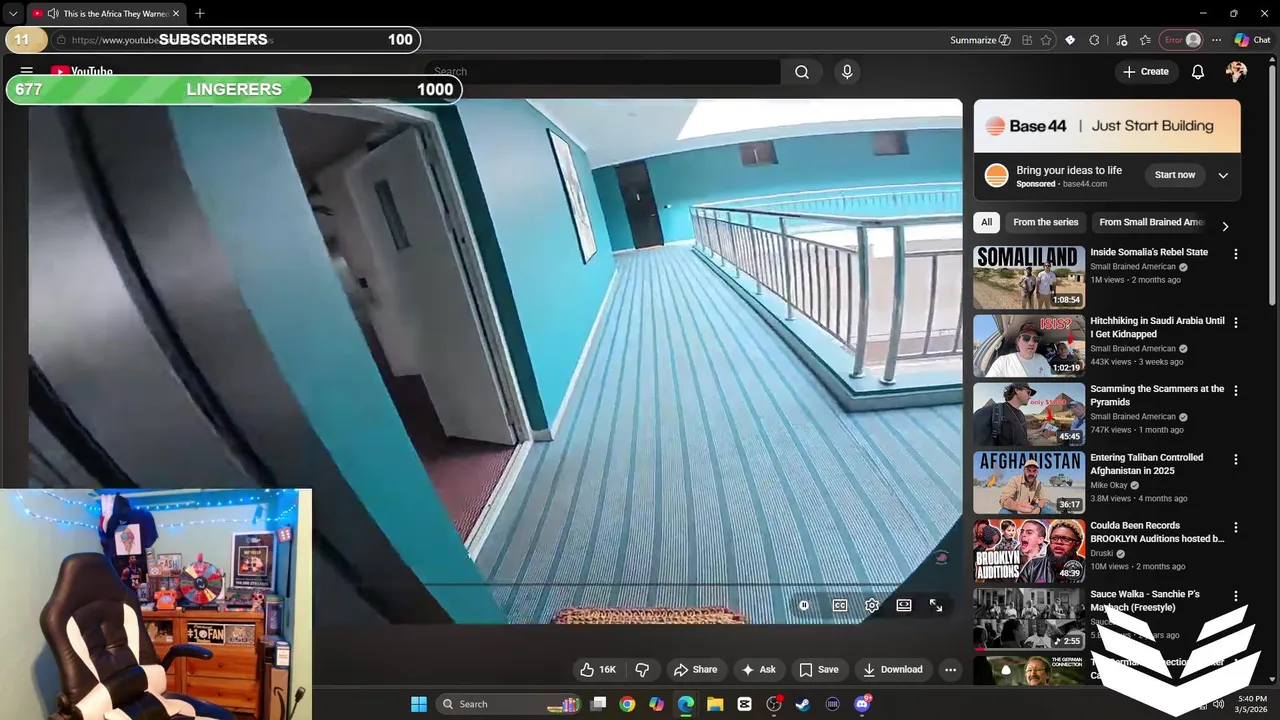
Task: Open Edge settings and more ellipsis
Action: (1216, 40)
